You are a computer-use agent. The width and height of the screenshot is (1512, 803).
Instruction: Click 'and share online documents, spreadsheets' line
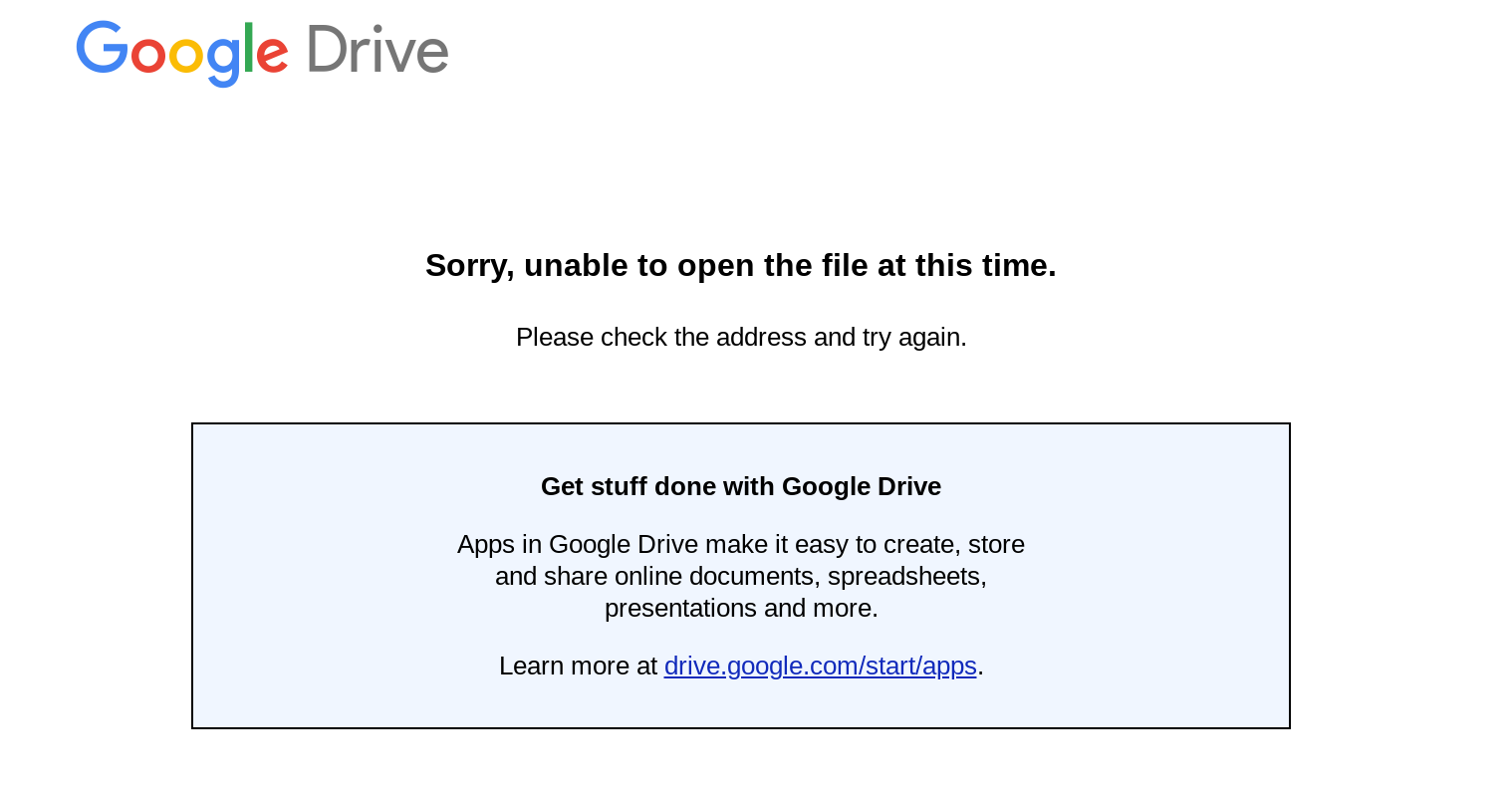(740, 576)
